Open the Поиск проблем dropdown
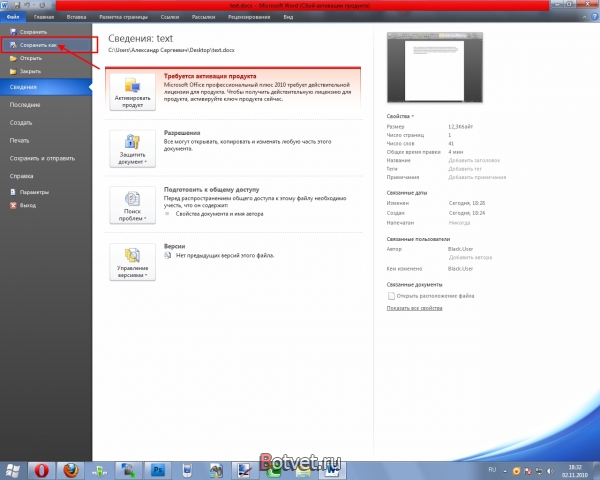The height and width of the screenshot is (480, 600). (132, 205)
